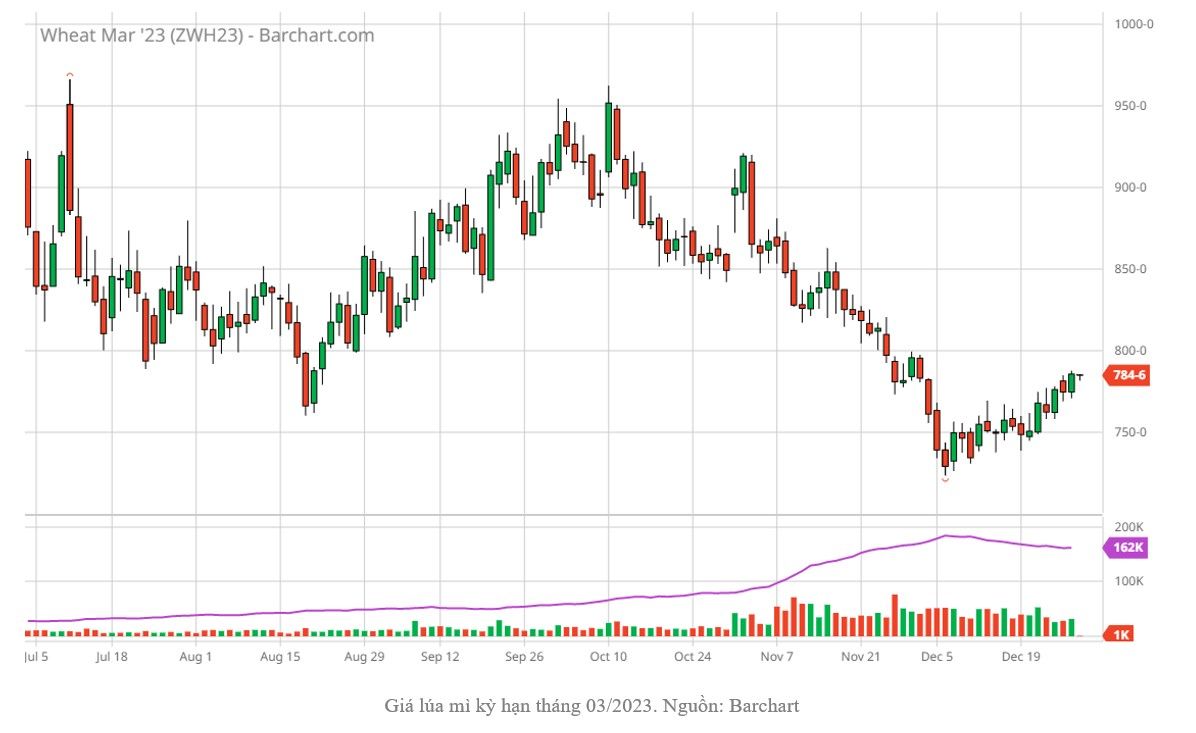Select the "Sep 12" date label
Screen dimensions: 1196x733
coord(440,657)
